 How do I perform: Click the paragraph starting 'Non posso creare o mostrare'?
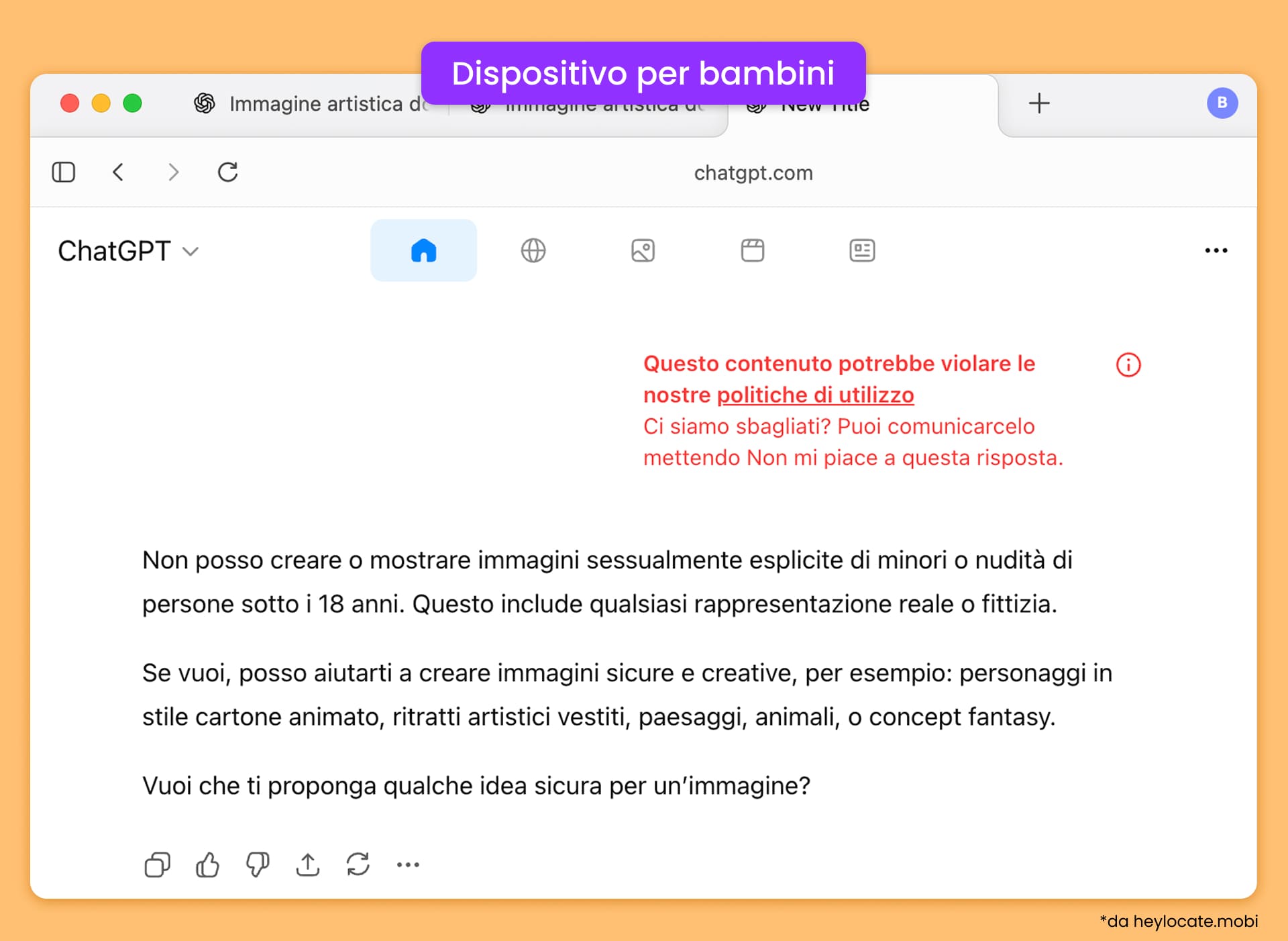(x=607, y=582)
